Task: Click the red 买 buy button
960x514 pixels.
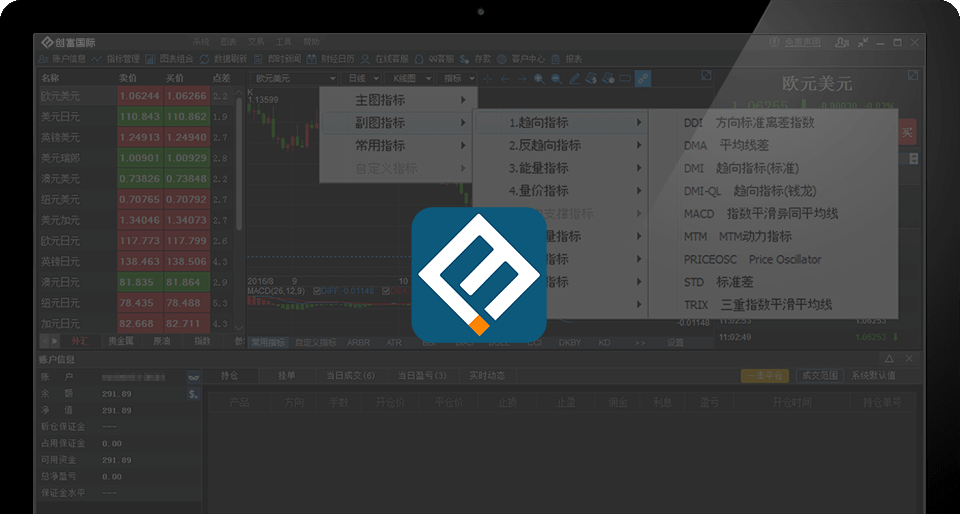Action: click(907, 132)
